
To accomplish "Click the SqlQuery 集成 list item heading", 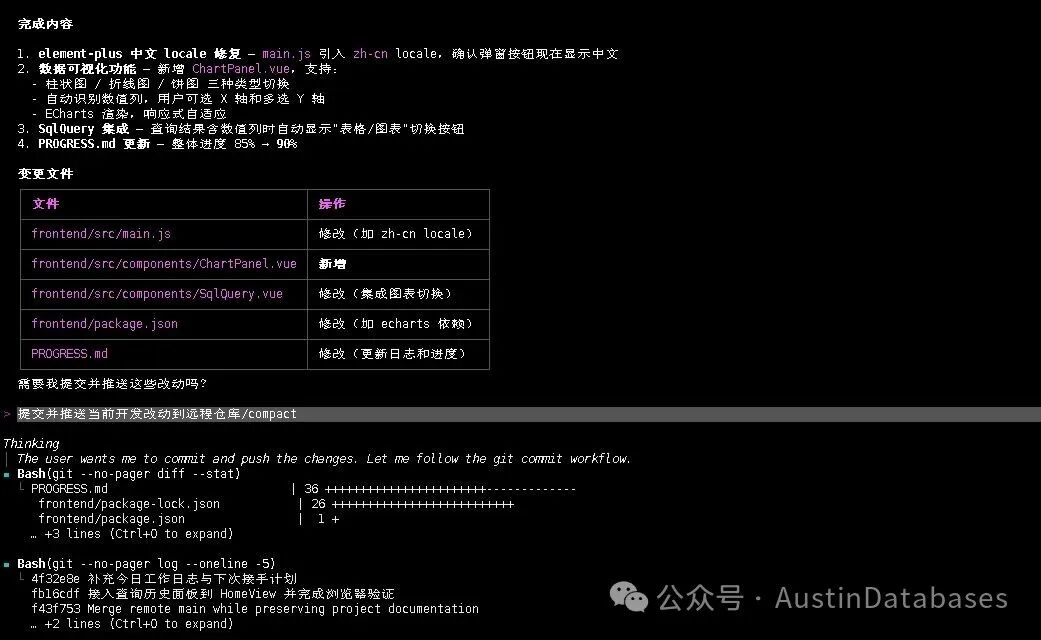I will pyautogui.click(x=84, y=129).
